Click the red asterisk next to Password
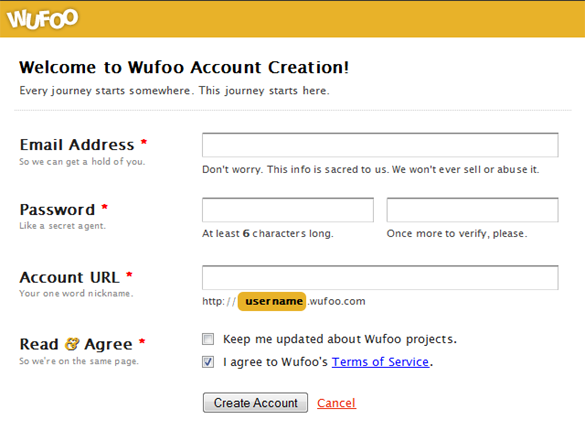The image size is (585, 441). [104, 207]
